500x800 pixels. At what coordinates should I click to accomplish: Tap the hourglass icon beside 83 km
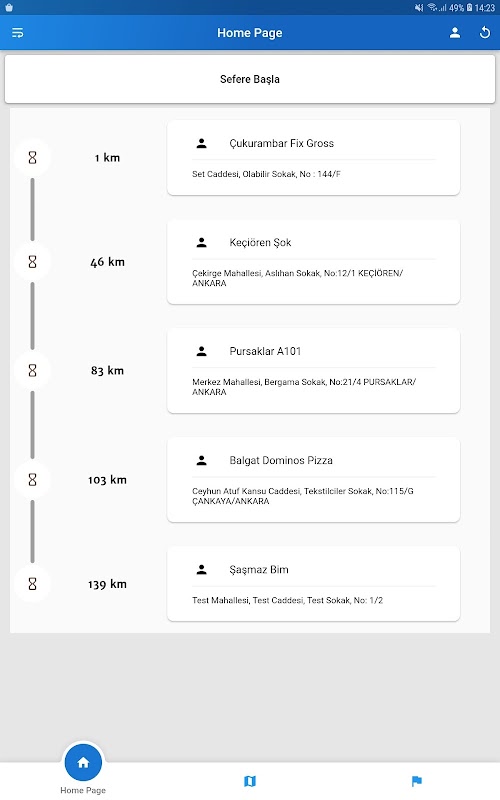click(33, 370)
